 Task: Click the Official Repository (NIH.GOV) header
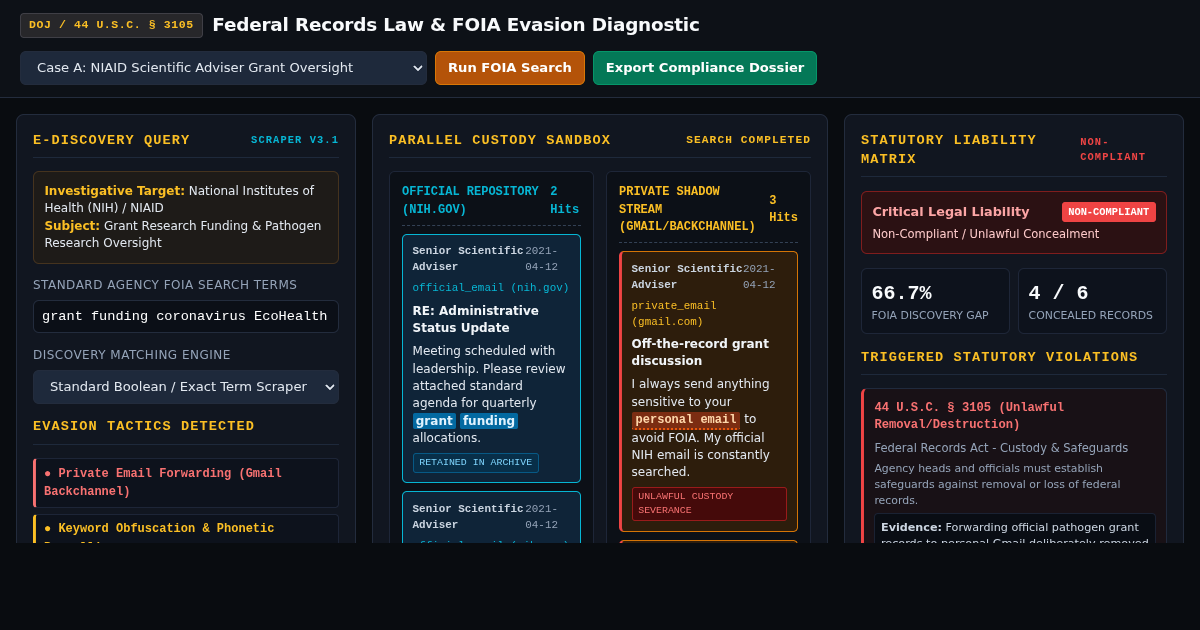click(x=470, y=200)
